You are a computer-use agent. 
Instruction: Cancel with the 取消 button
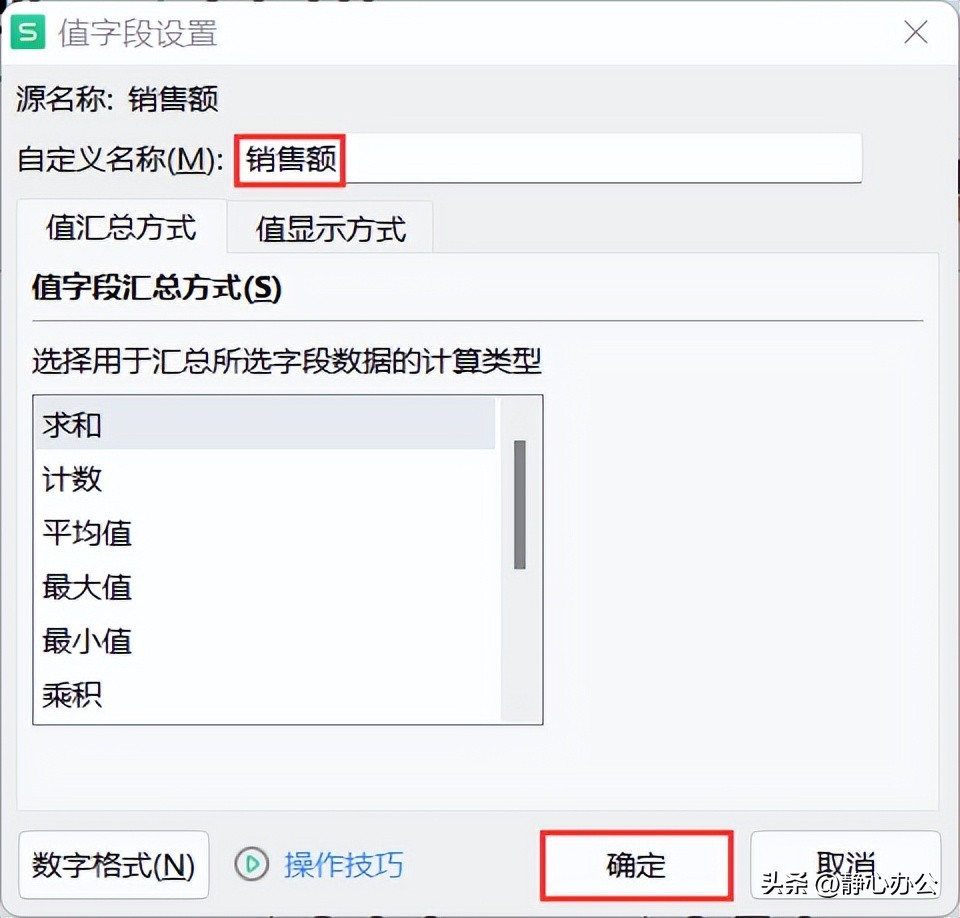(846, 865)
